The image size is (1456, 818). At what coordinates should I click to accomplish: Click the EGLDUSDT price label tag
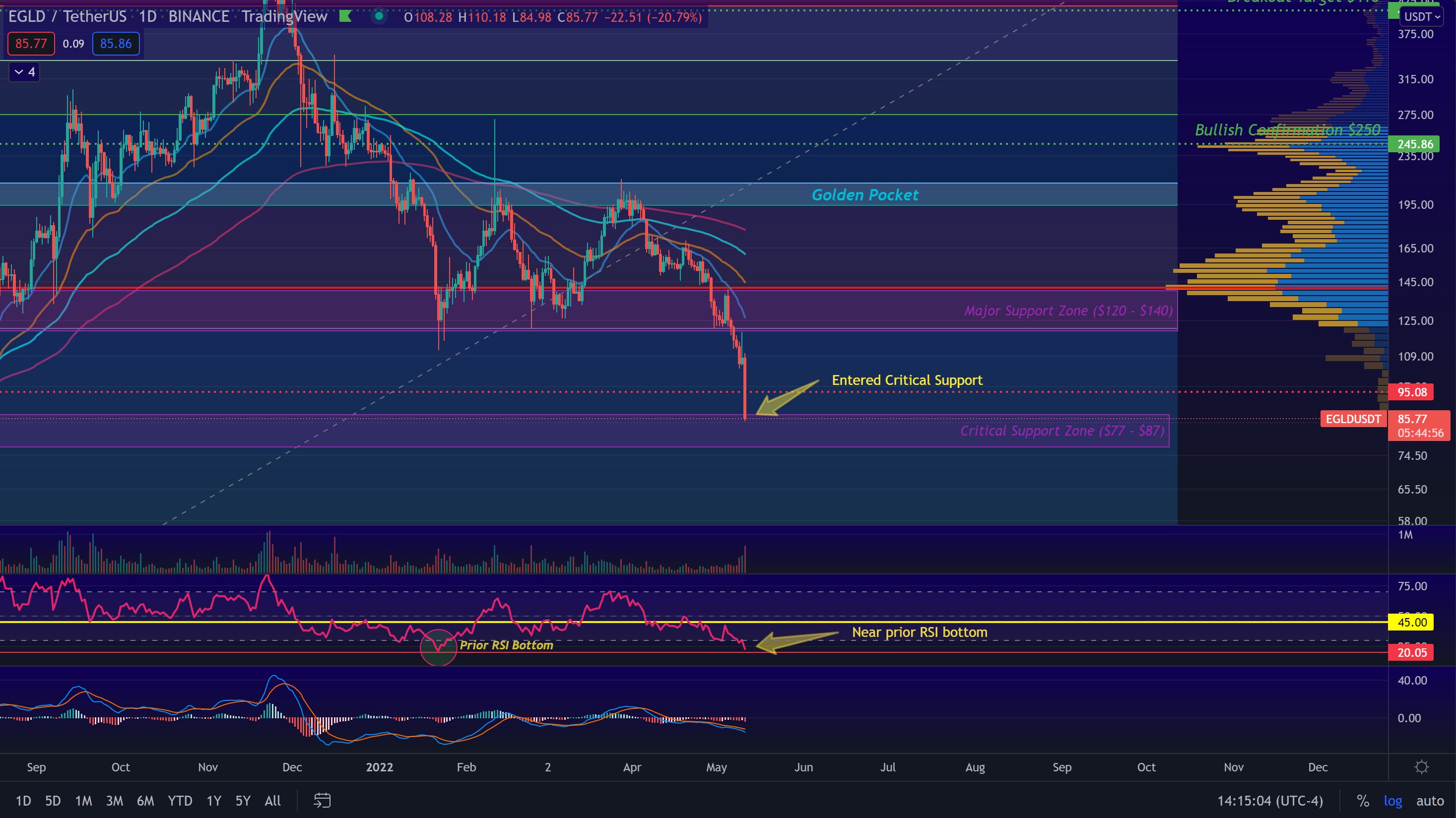pos(1353,419)
